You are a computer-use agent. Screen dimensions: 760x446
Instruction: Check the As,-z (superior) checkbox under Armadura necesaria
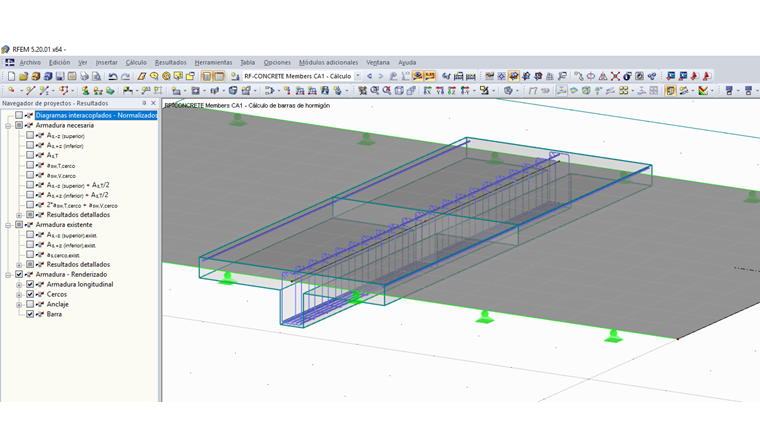pos(30,135)
